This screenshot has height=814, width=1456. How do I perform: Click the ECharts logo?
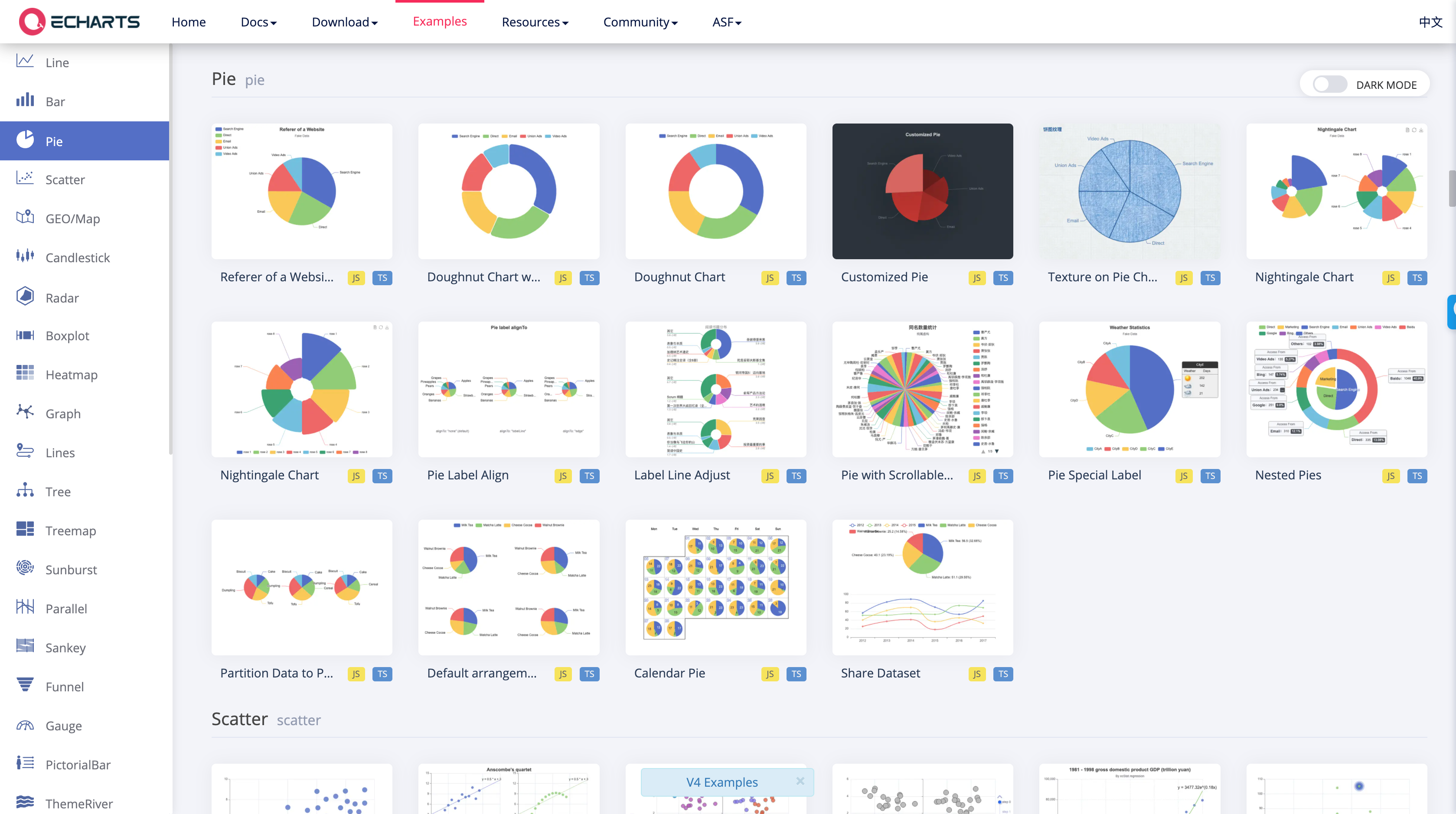point(79,22)
